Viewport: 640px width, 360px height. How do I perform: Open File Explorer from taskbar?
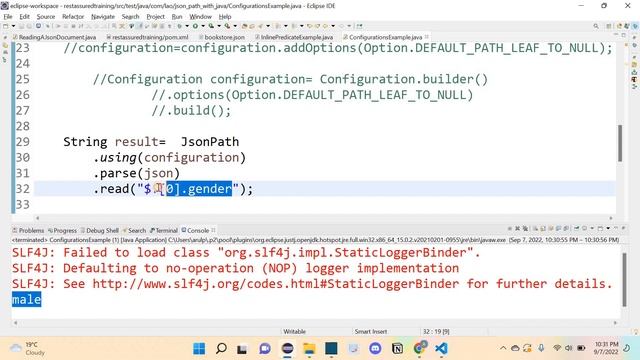pos(309,349)
